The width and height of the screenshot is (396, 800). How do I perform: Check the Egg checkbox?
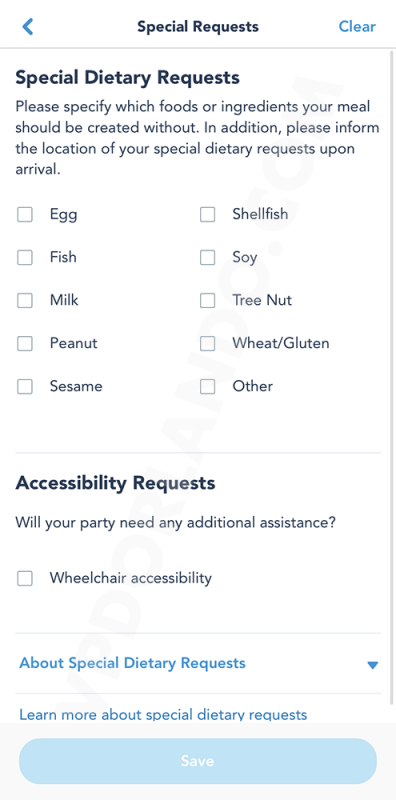point(25,214)
